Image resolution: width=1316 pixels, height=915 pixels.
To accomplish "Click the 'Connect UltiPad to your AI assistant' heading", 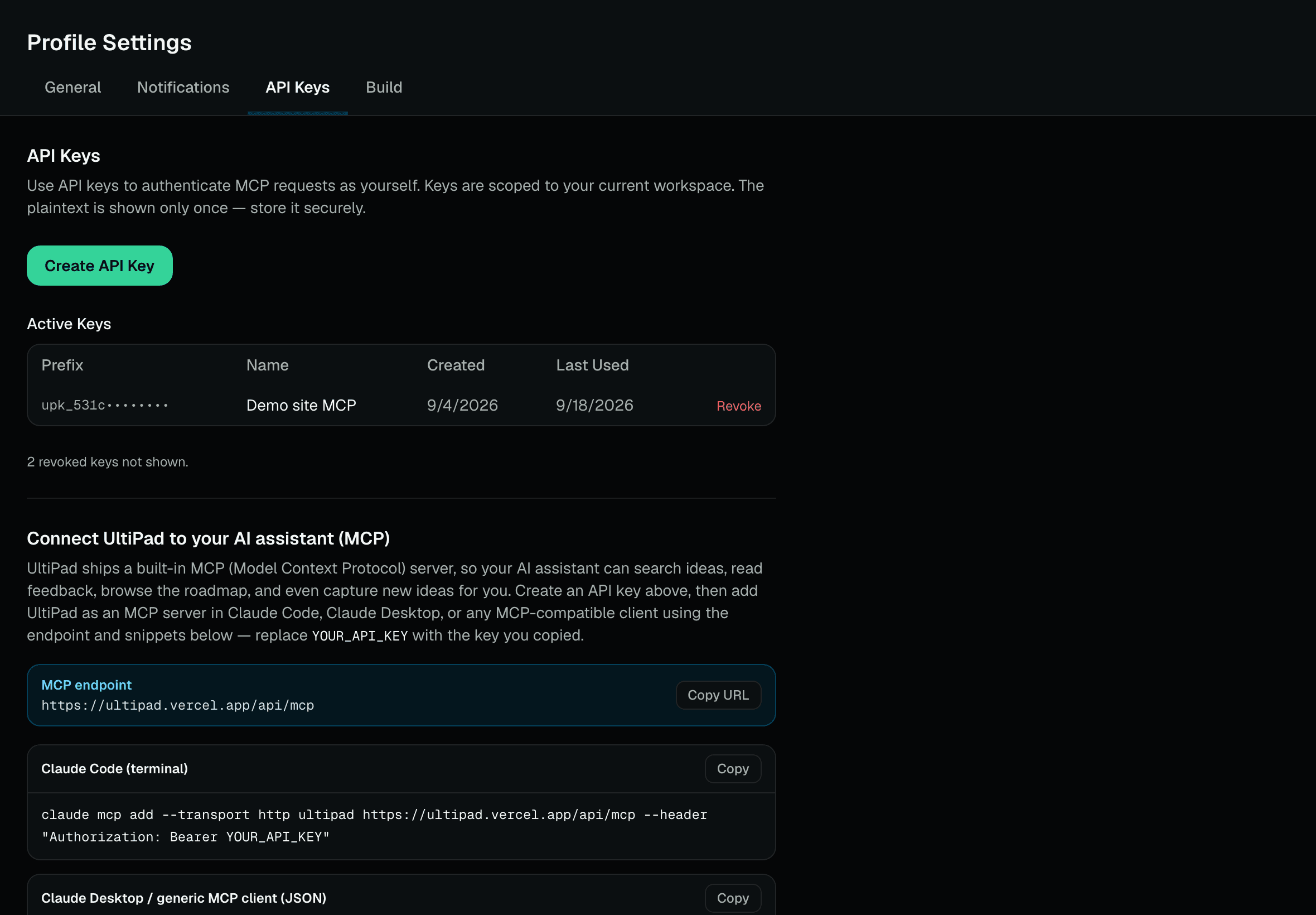I will [x=209, y=538].
